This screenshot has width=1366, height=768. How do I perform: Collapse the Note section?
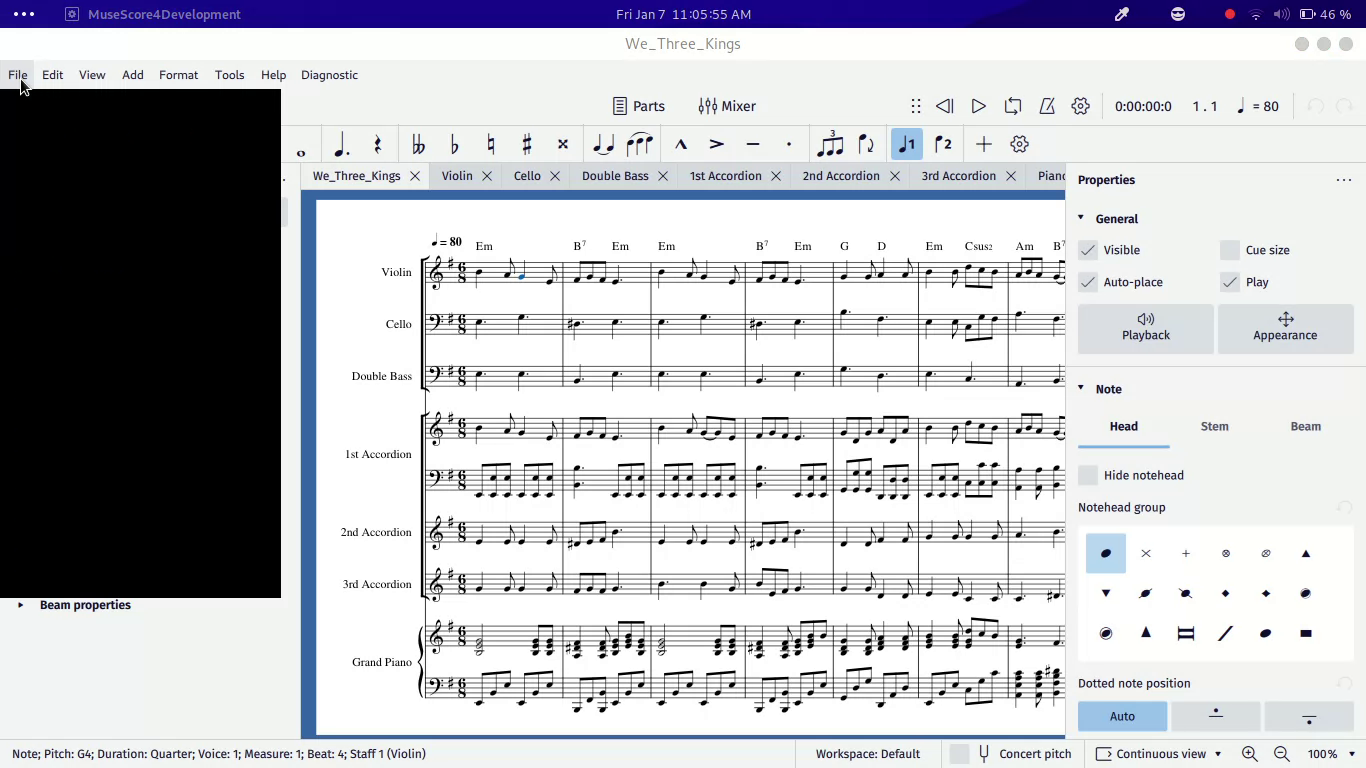point(1081,388)
